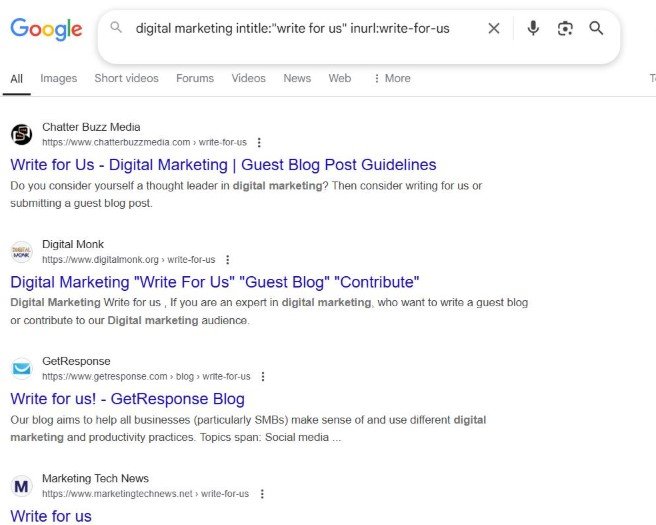The height and width of the screenshot is (525, 656).
Task: Click the chatterbuzzmedia.com URL breadcrumb
Action: click(144, 143)
